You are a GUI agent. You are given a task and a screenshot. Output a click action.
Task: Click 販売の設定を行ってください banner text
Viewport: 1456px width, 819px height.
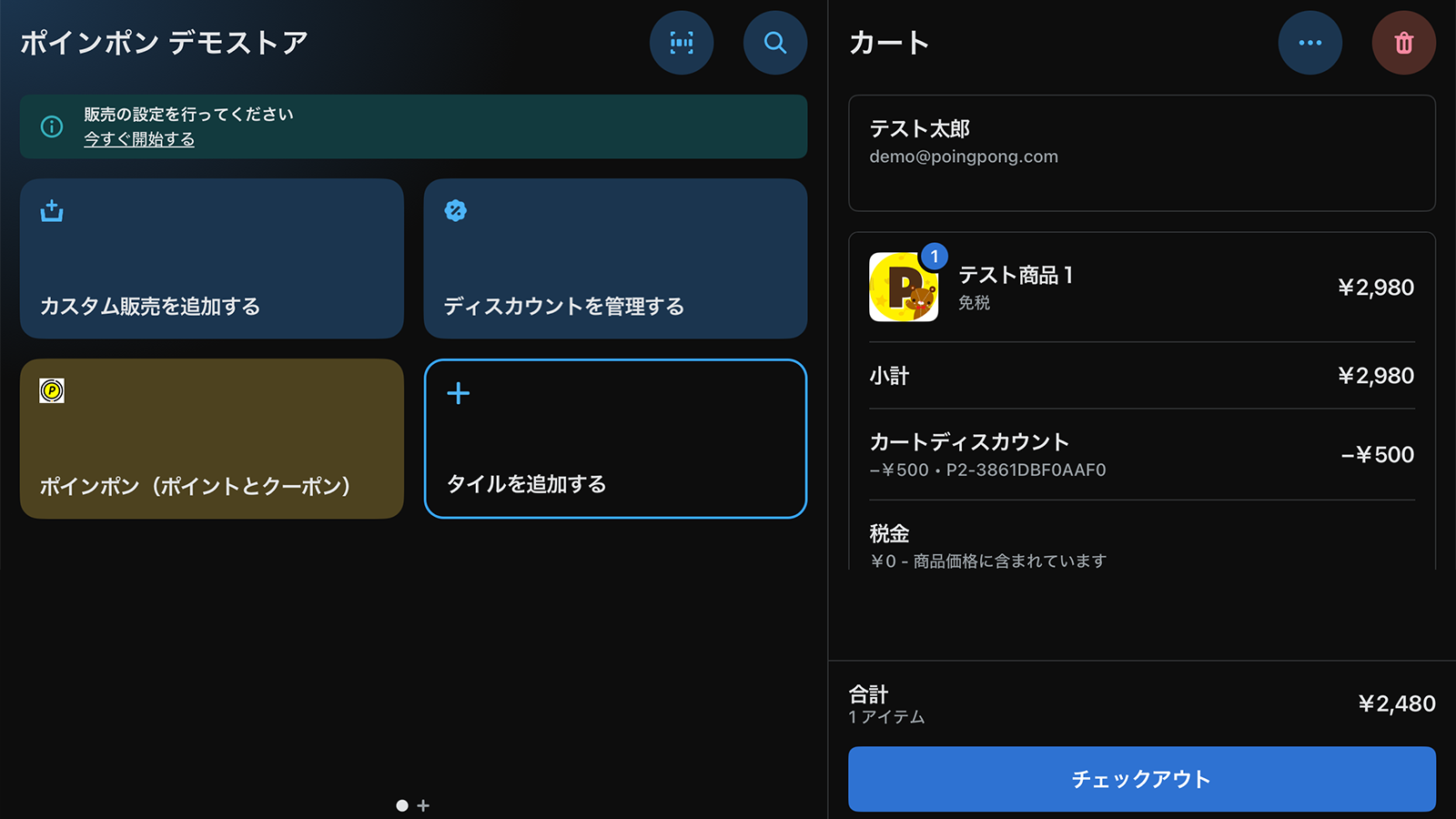(188, 115)
